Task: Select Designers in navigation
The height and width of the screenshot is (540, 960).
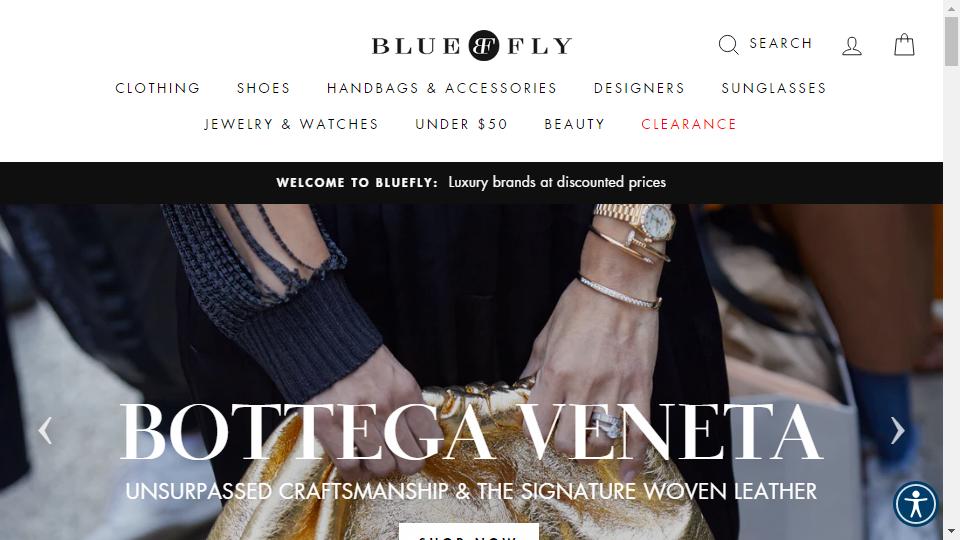Action: click(639, 88)
